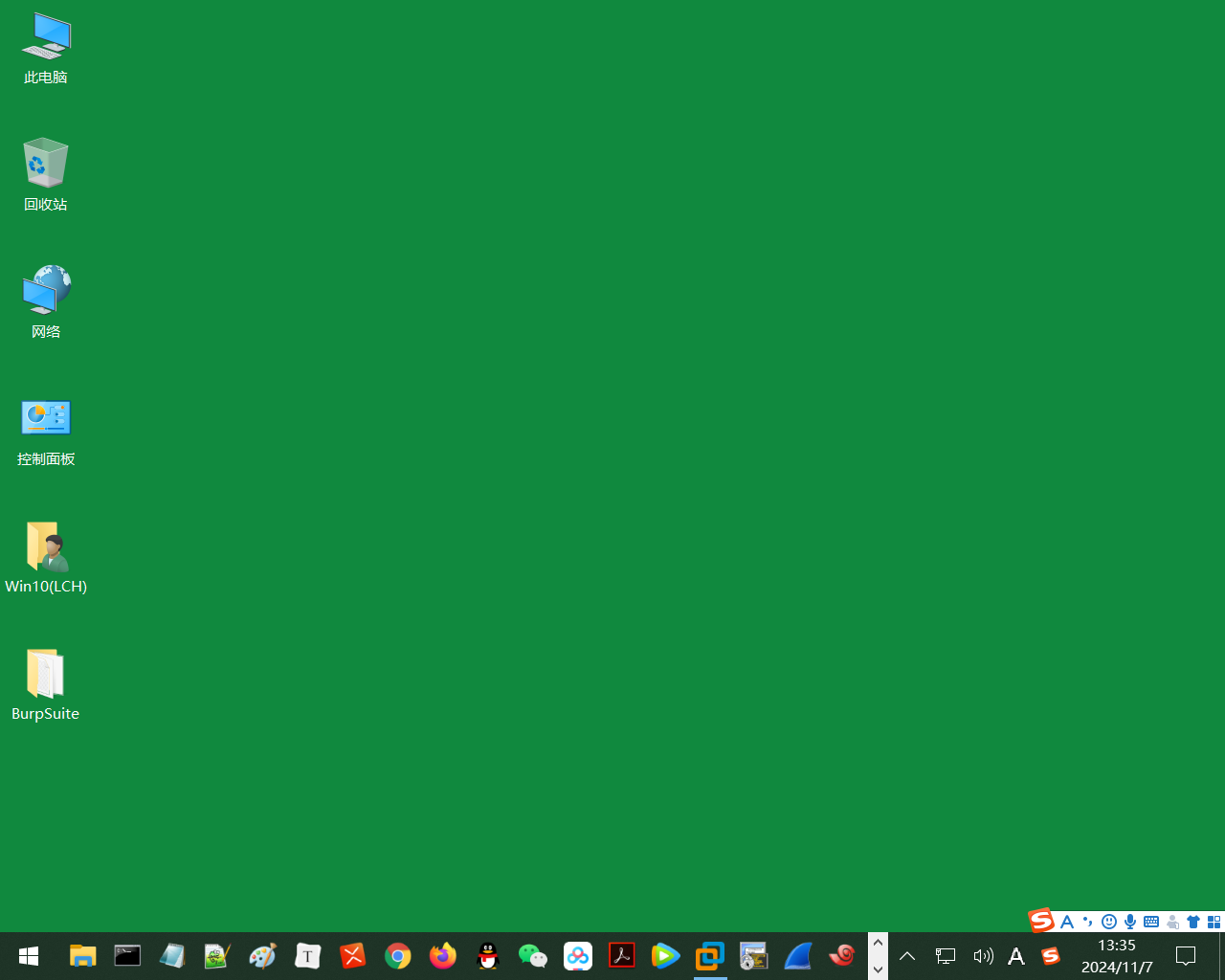Open WeChat from the taskbar
Image resolution: width=1225 pixels, height=980 pixels.
click(x=532, y=956)
